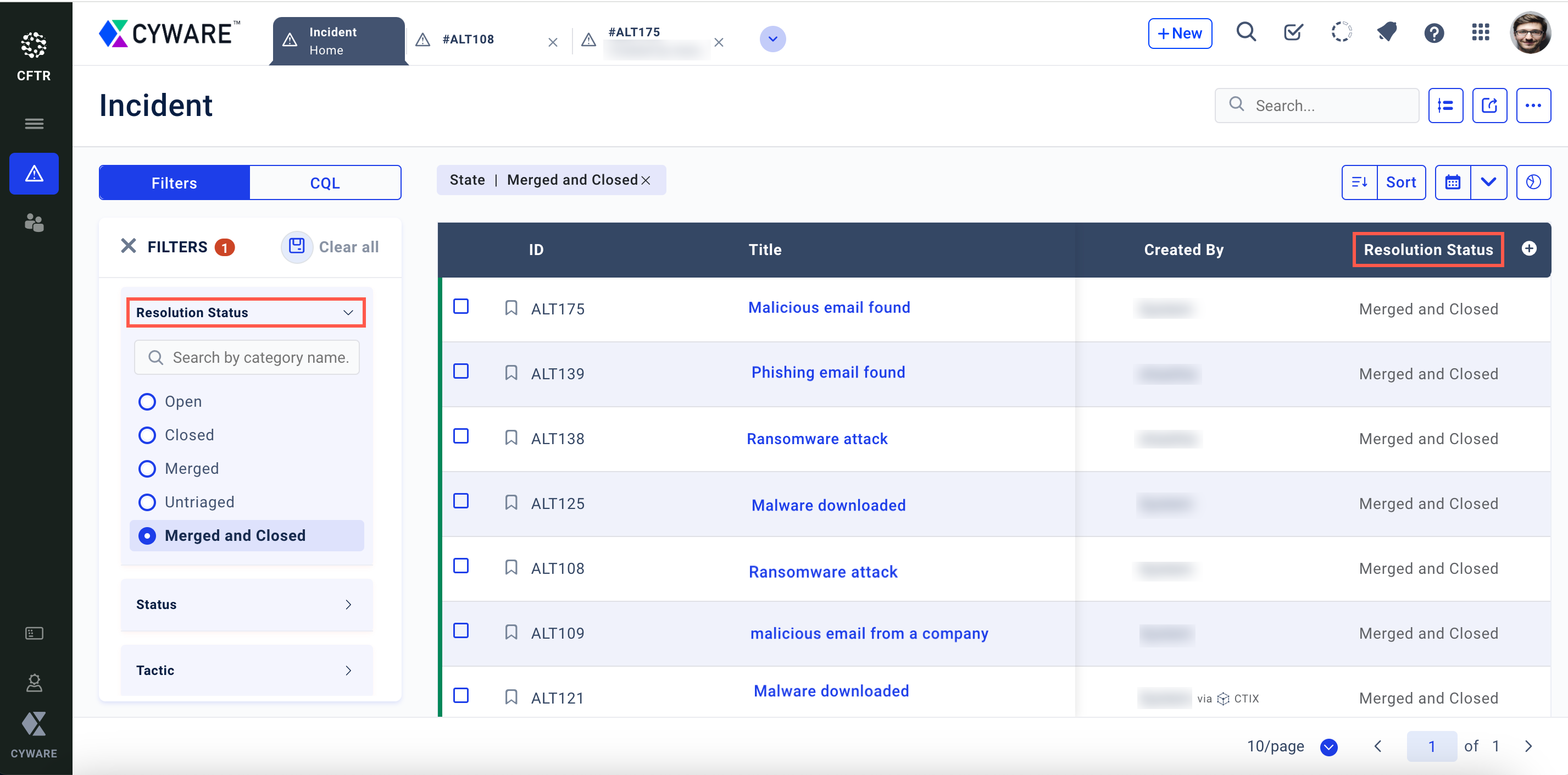Click the export incidents icon
This screenshot has width=1568, height=775.
click(1489, 106)
